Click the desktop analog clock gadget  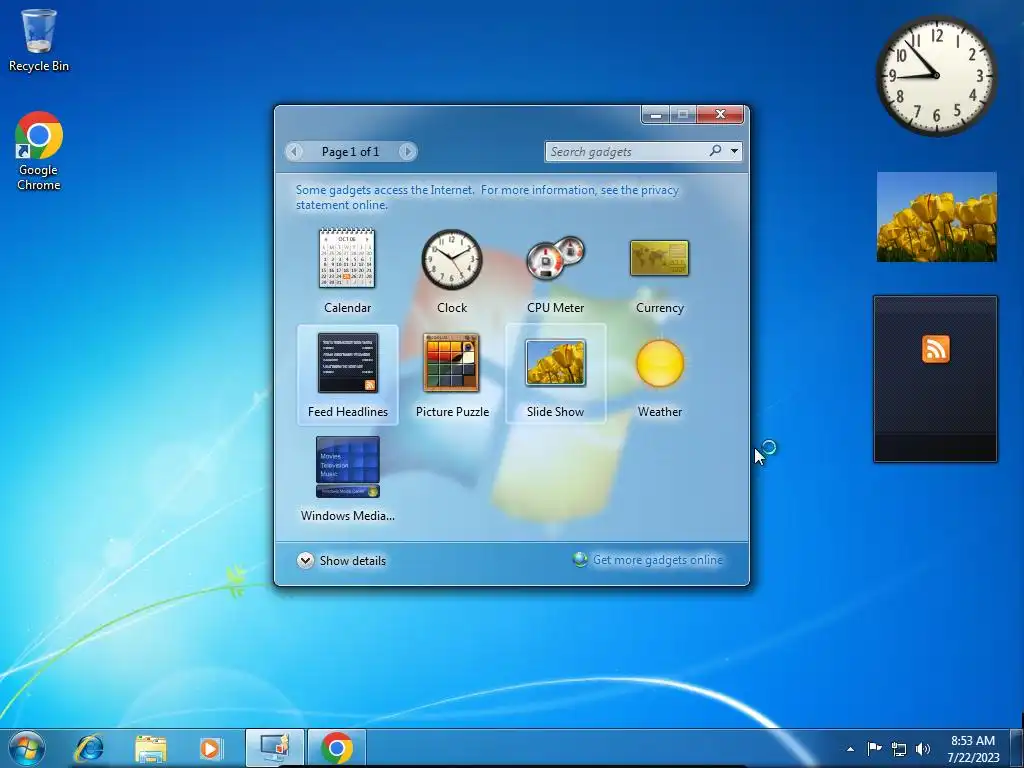coord(936,76)
